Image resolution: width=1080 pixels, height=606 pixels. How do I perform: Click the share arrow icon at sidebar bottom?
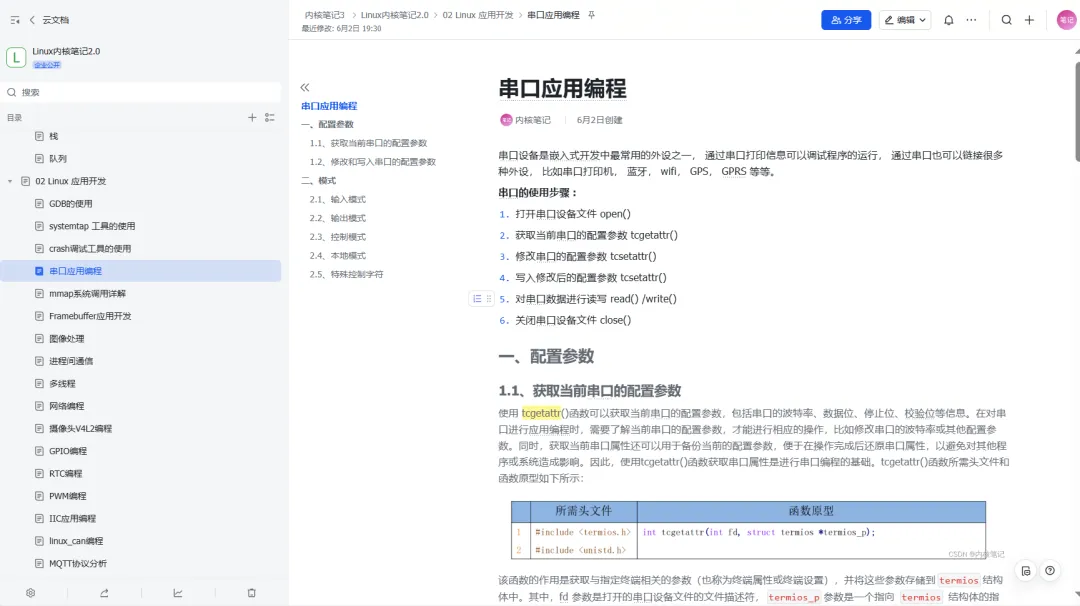tap(104, 593)
